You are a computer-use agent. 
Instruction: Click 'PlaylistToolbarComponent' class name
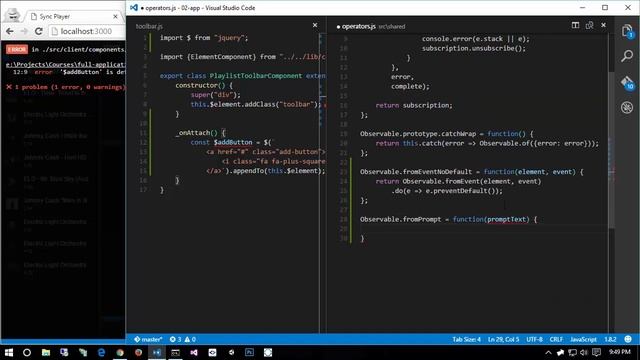pos(256,76)
